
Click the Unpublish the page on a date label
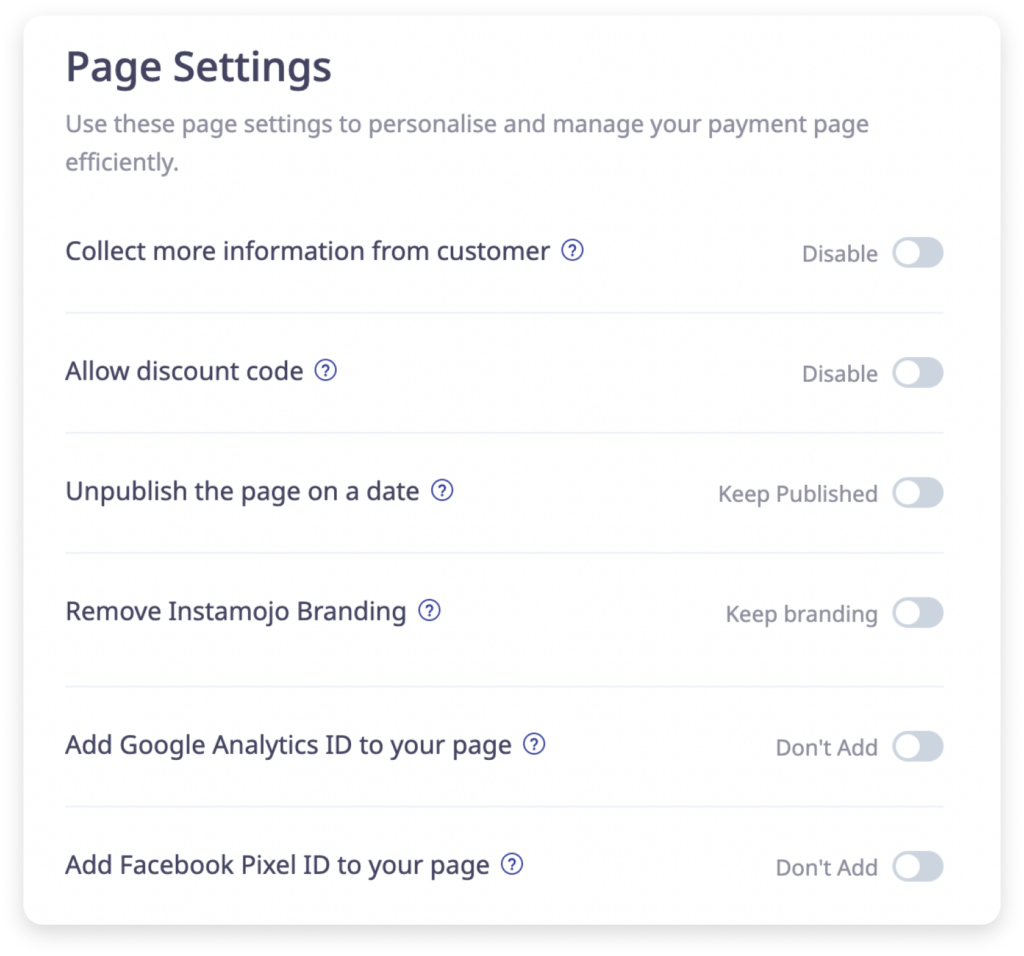(x=242, y=492)
